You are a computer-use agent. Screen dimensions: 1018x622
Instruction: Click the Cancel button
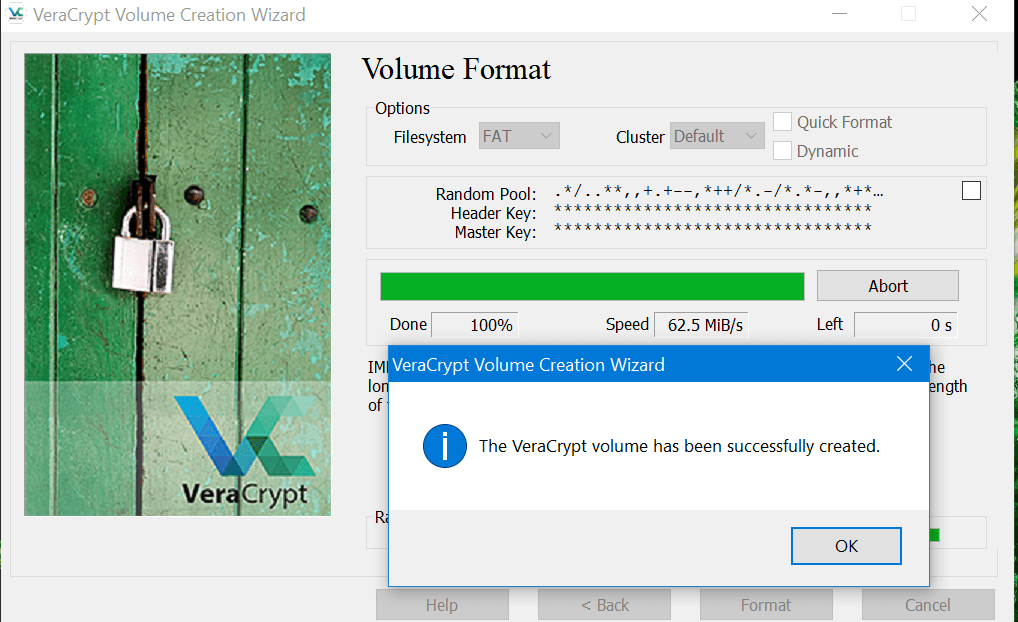coord(928,604)
